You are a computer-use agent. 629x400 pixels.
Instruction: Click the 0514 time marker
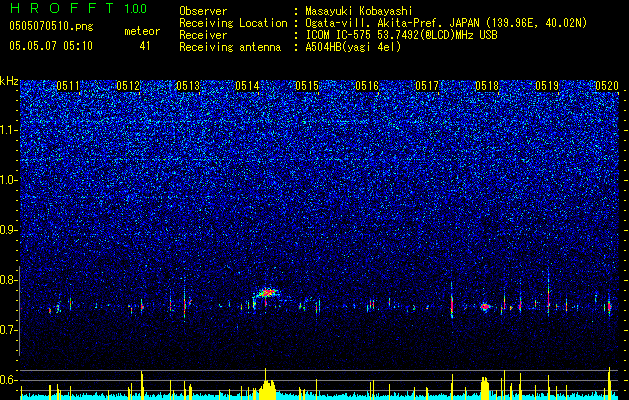(247, 86)
